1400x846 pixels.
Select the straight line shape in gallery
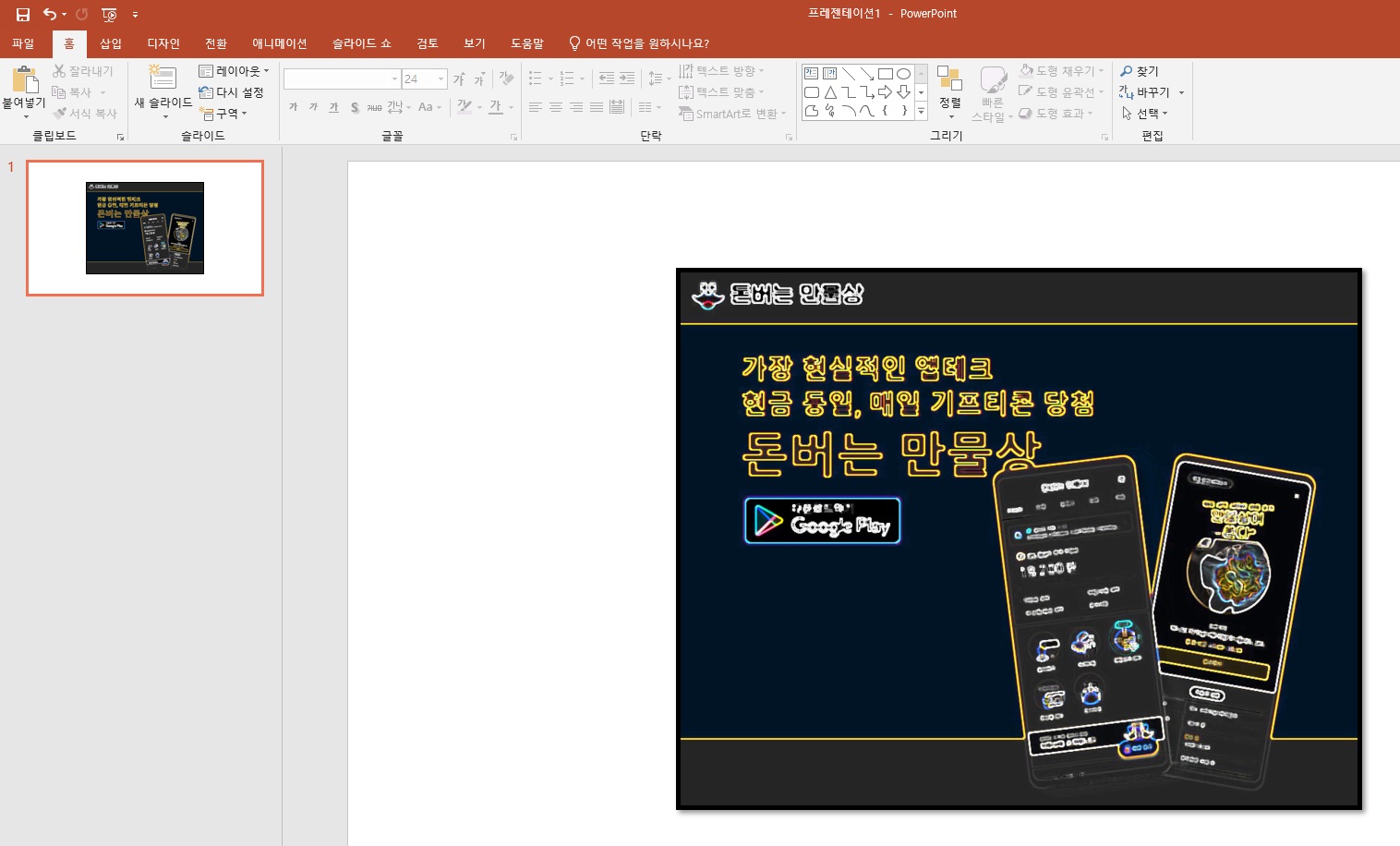[x=848, y=74]
